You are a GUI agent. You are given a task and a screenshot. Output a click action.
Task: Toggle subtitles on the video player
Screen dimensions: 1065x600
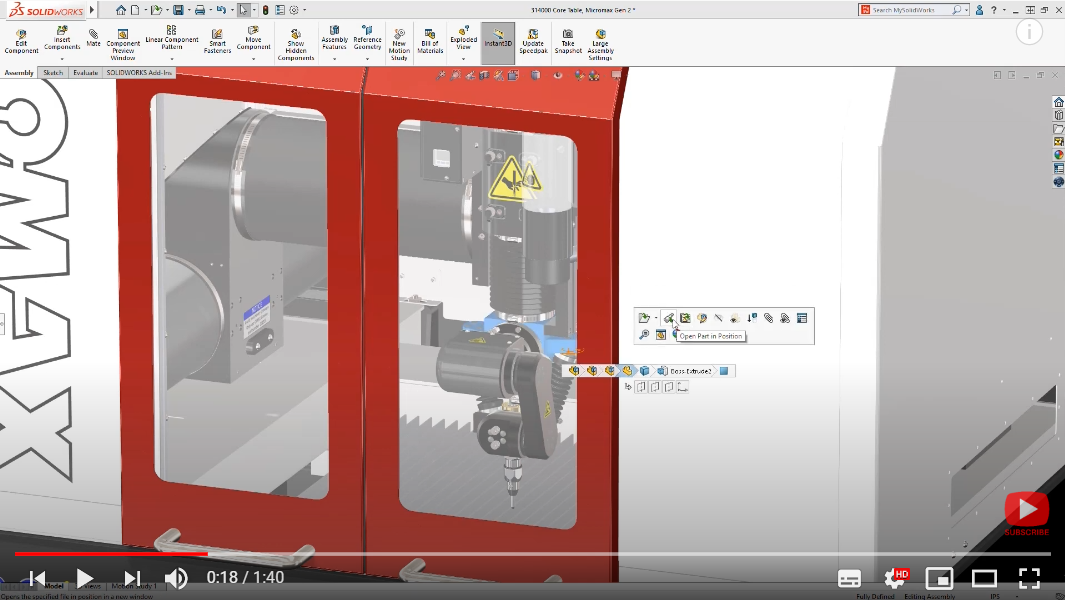(849, 578)
